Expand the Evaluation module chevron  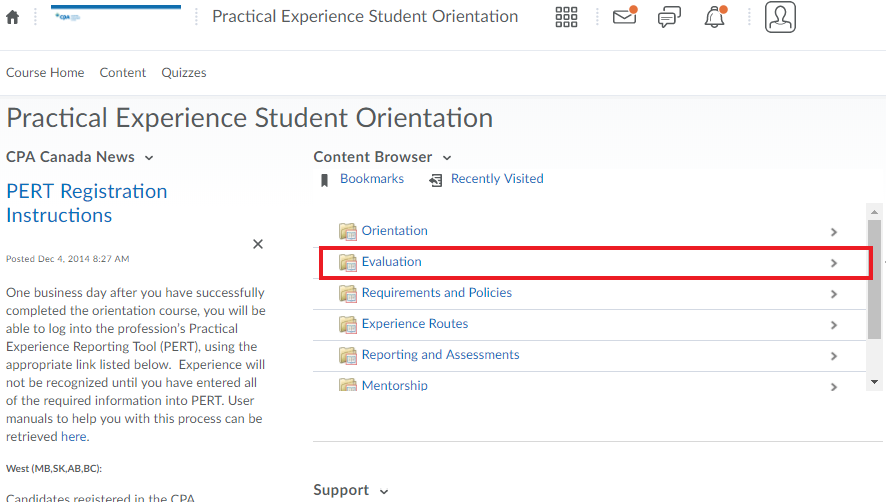(x=834, y=263)
